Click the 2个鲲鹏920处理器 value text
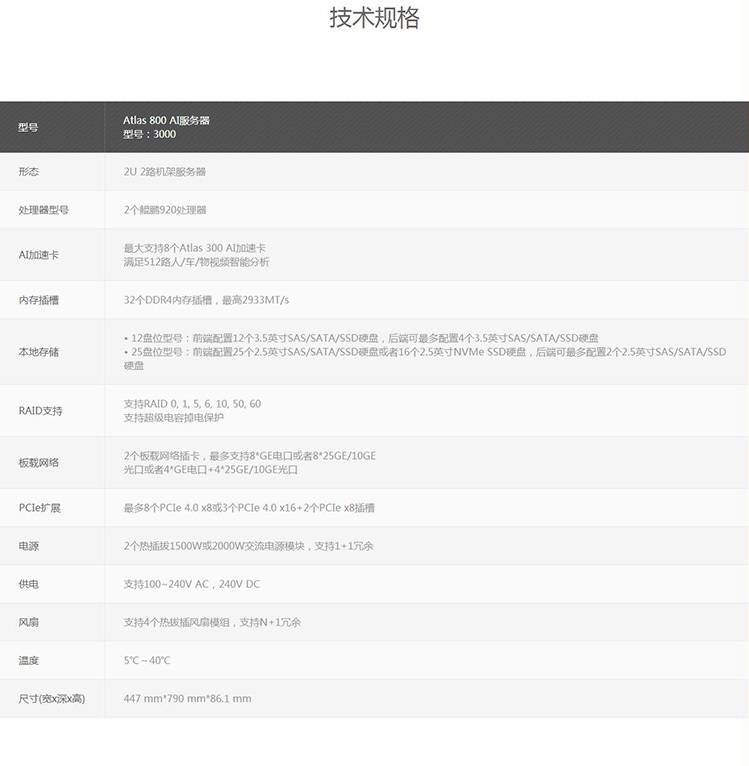The image size is (749, 766). point(164,210)
